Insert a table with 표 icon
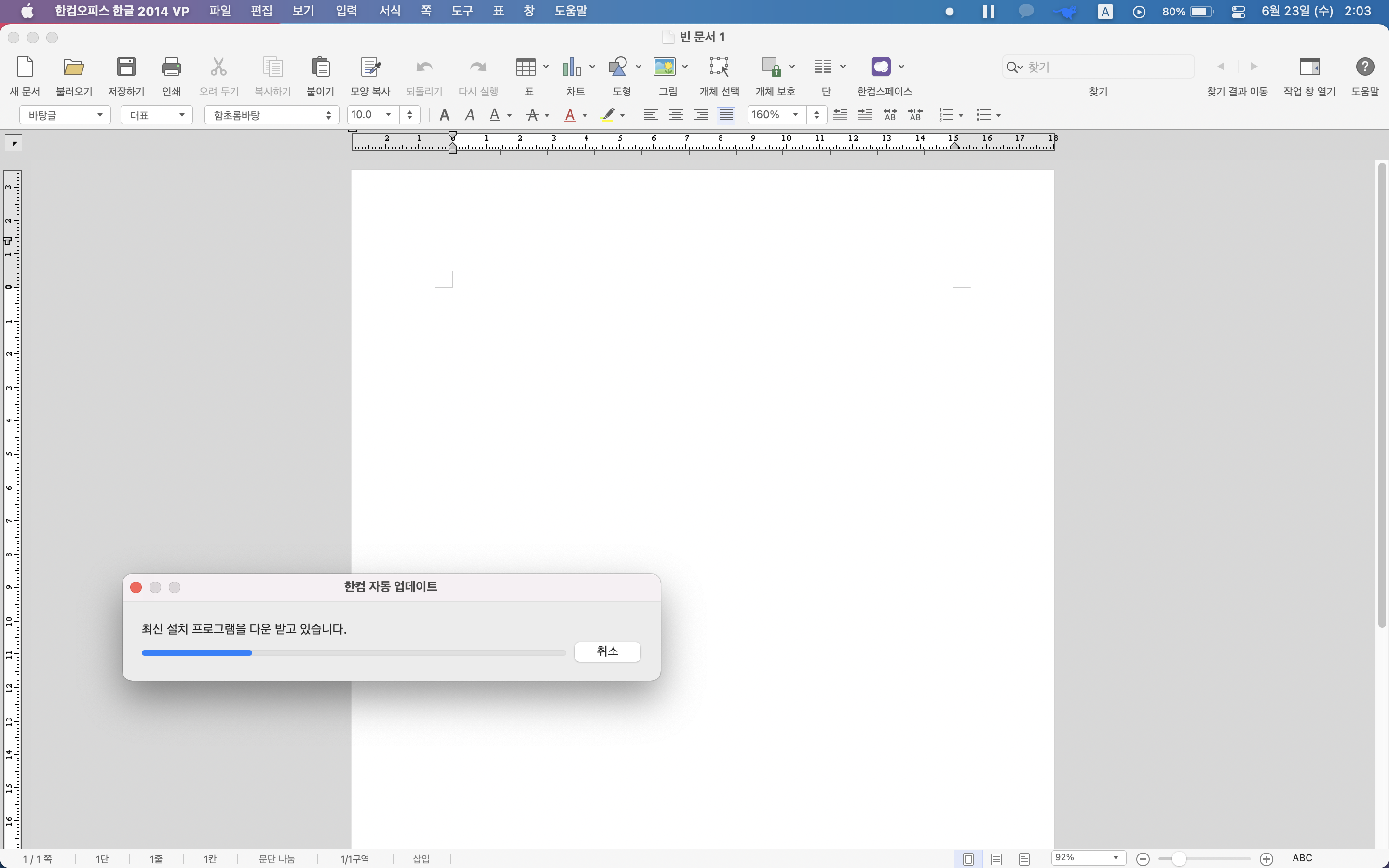This screenshot has width=1389, height=868. coord(525,67)
